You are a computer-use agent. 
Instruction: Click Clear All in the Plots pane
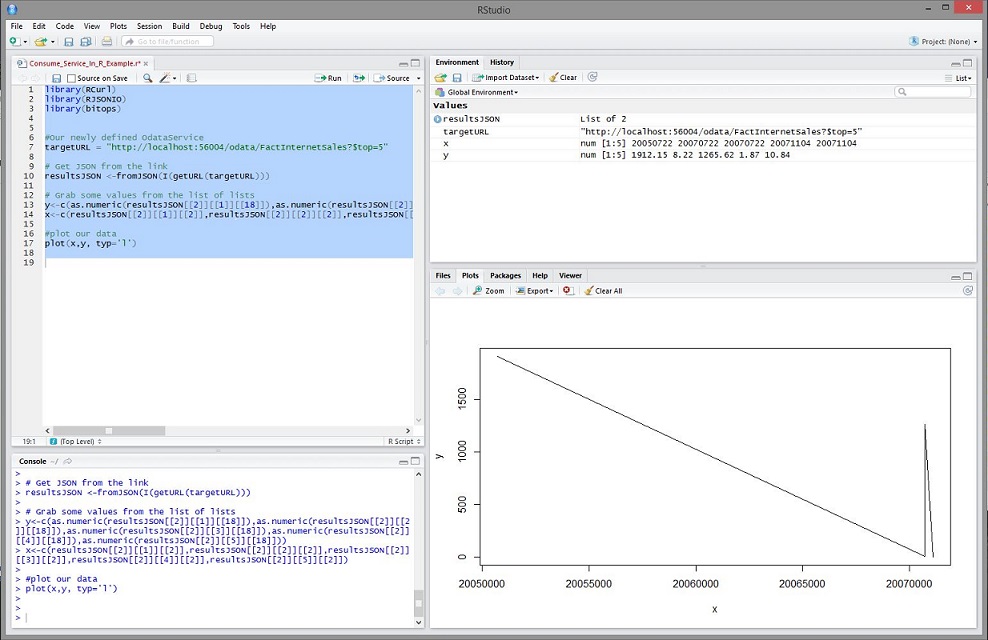603,291
